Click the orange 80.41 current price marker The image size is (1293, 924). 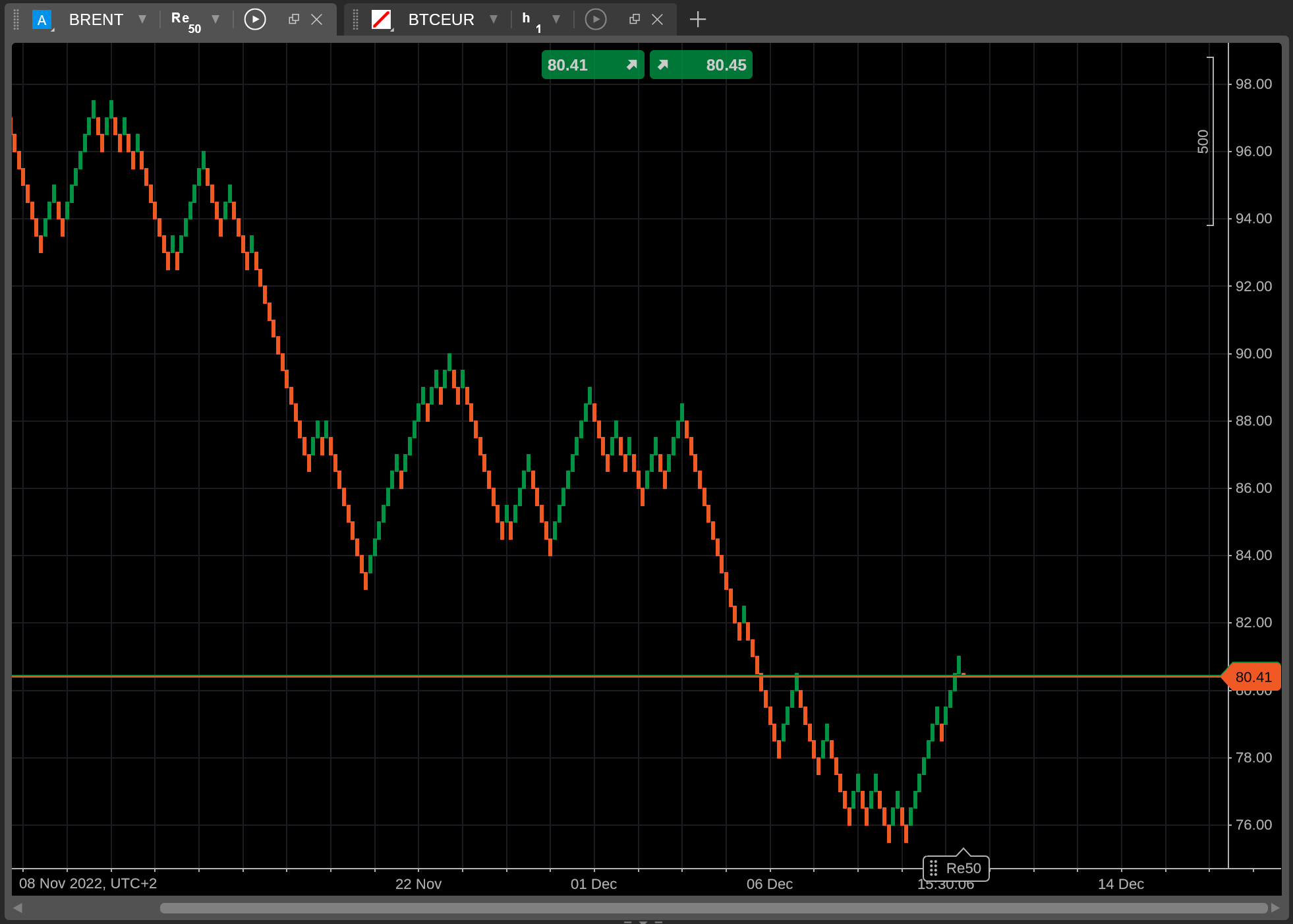click(1252, 677)
